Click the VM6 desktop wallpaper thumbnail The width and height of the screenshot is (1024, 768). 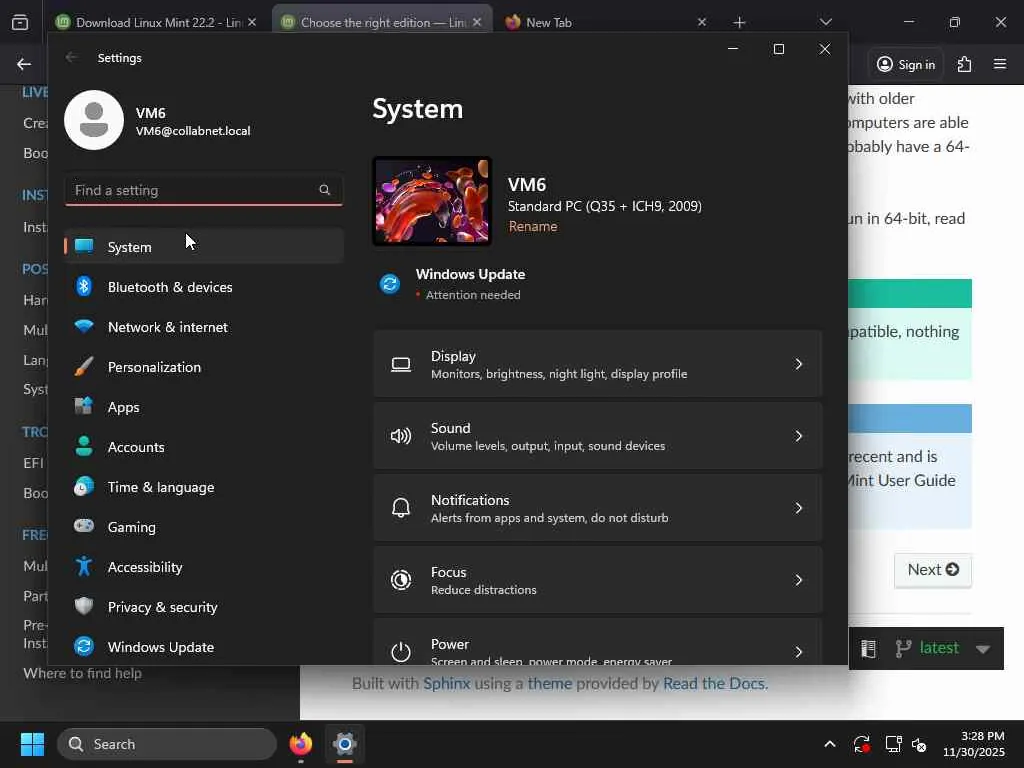[x=432, y=201]
